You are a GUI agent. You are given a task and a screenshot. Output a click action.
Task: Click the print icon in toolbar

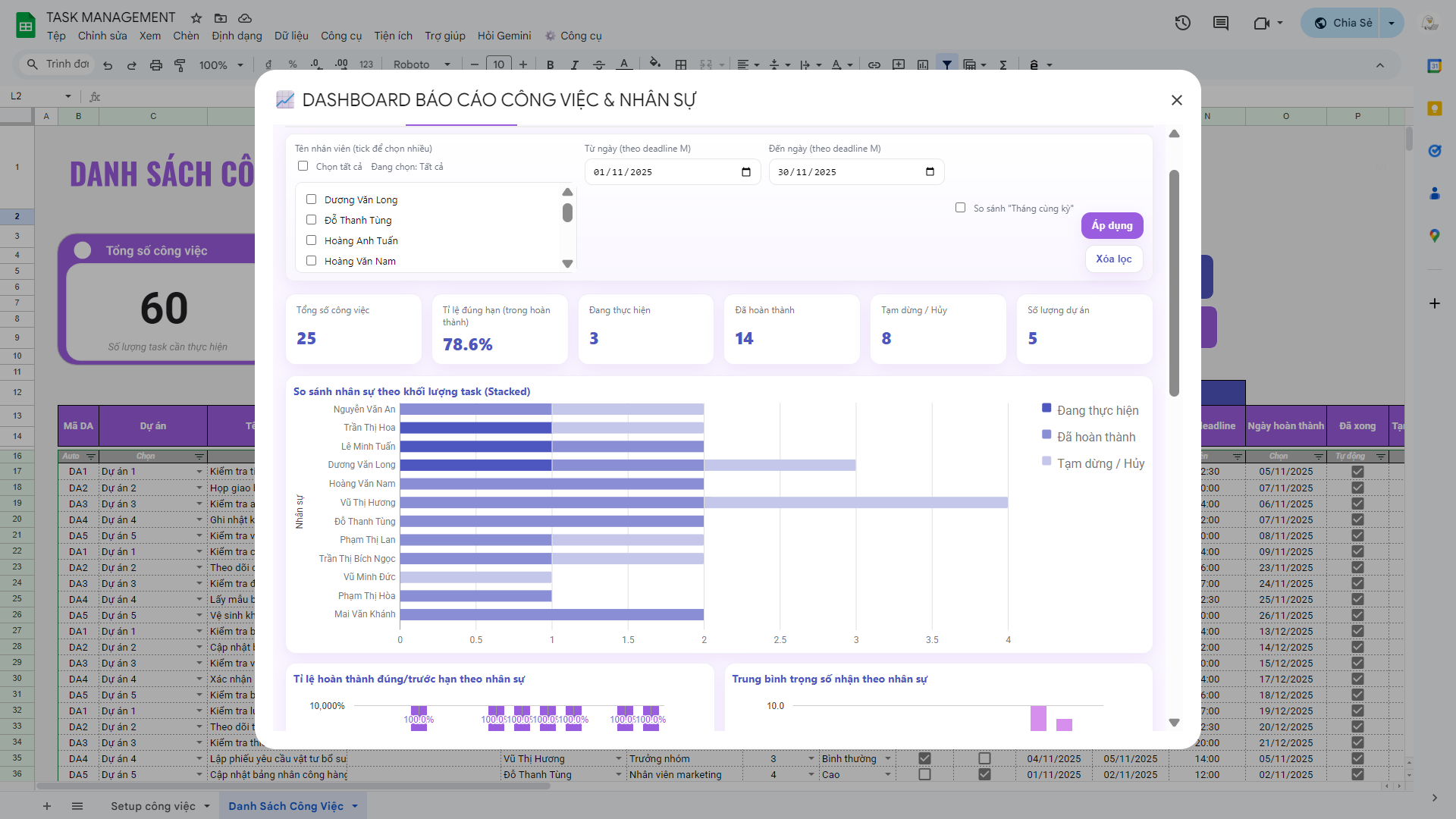click(155, 65)
